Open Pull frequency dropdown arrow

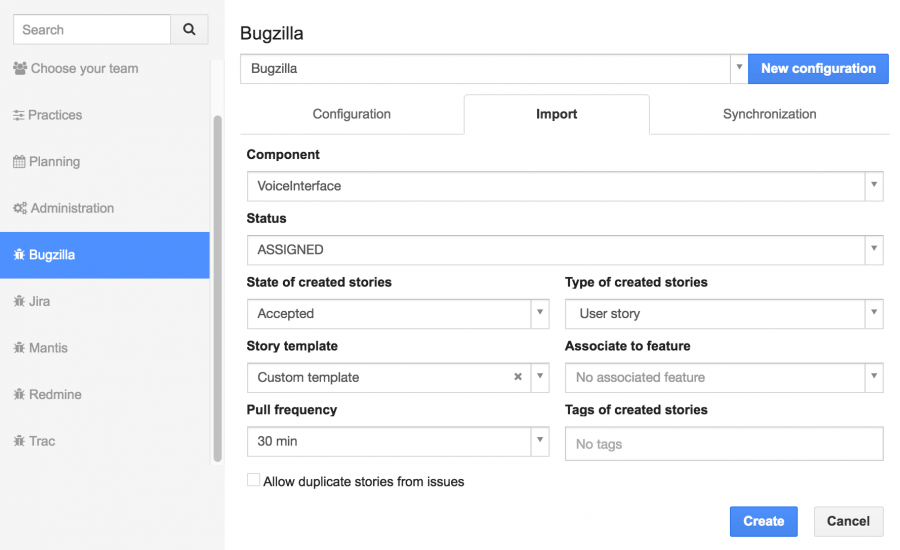click(x=540, y=440)
